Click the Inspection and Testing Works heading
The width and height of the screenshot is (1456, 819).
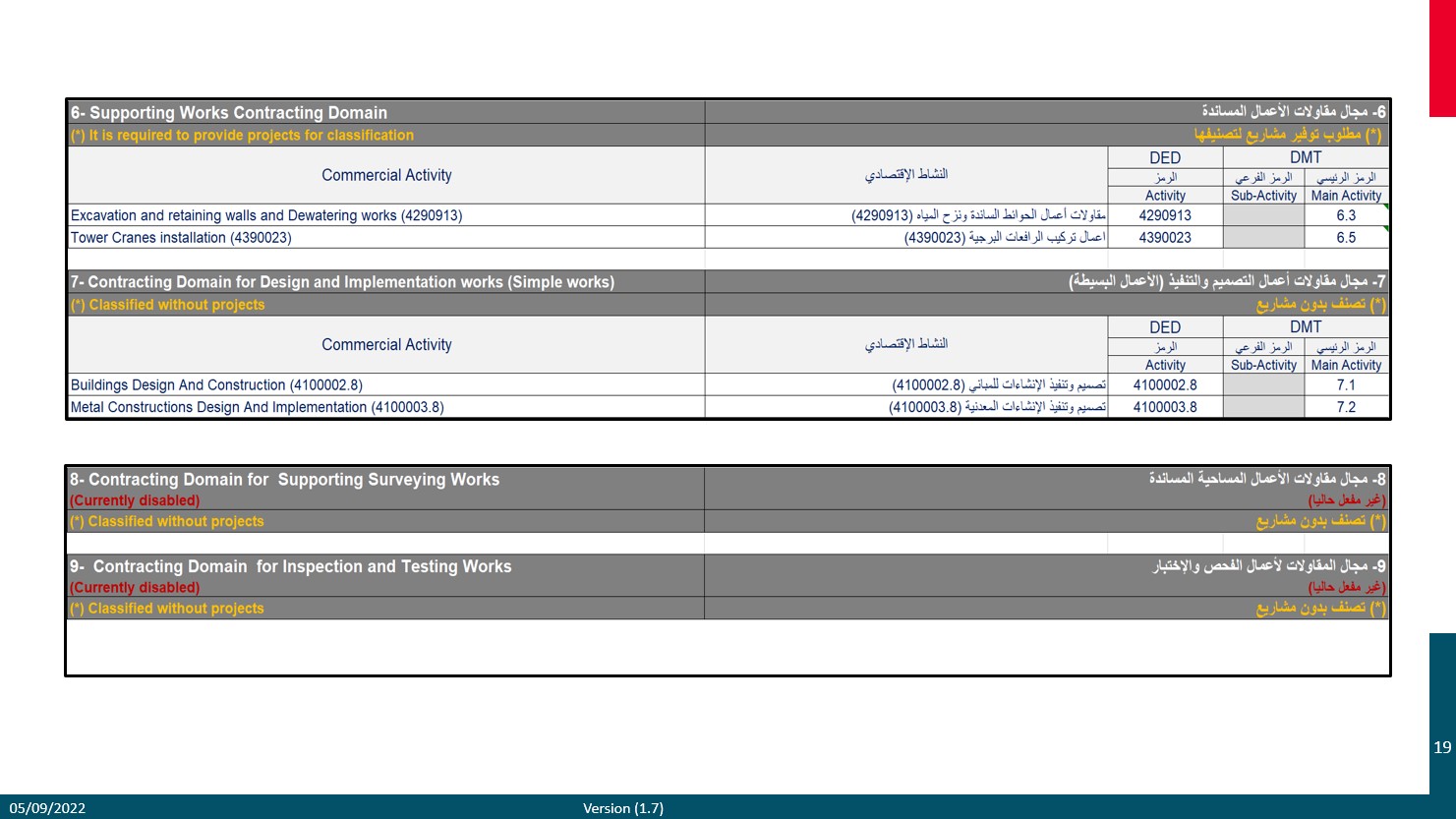click(x=291, y=566)
